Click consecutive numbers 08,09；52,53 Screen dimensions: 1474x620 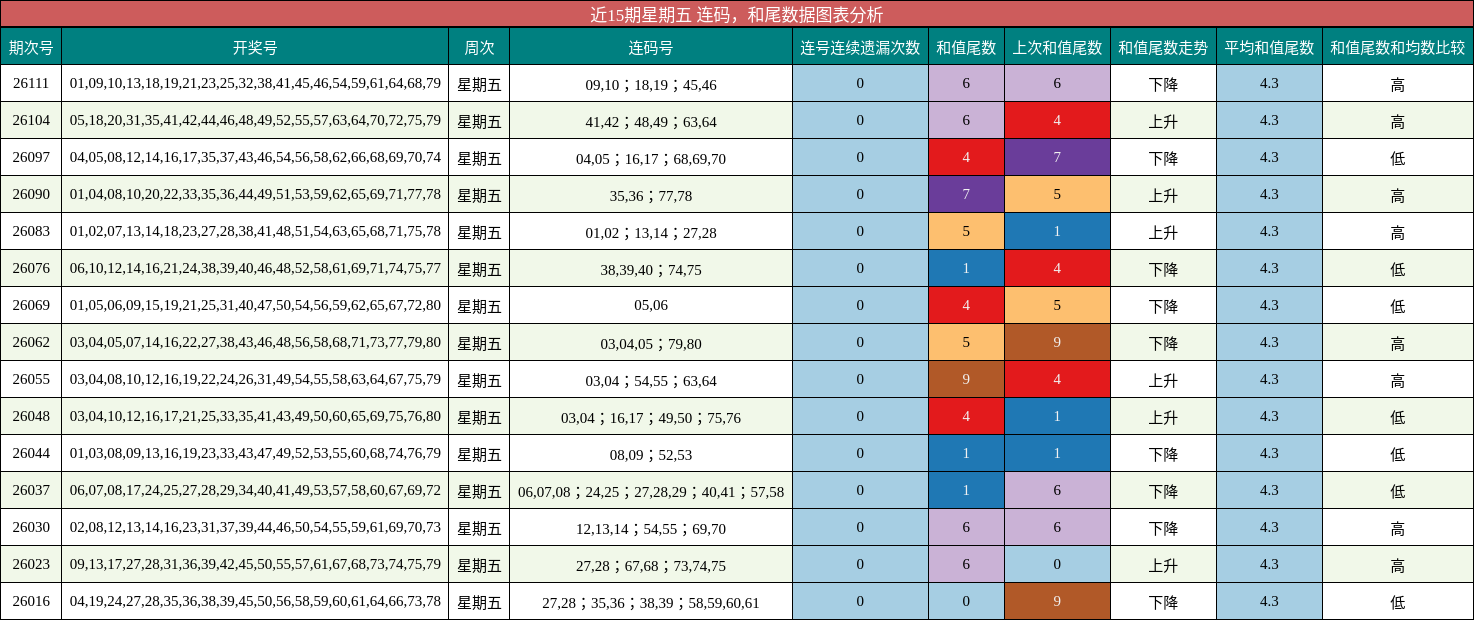[x=651, y=455]
